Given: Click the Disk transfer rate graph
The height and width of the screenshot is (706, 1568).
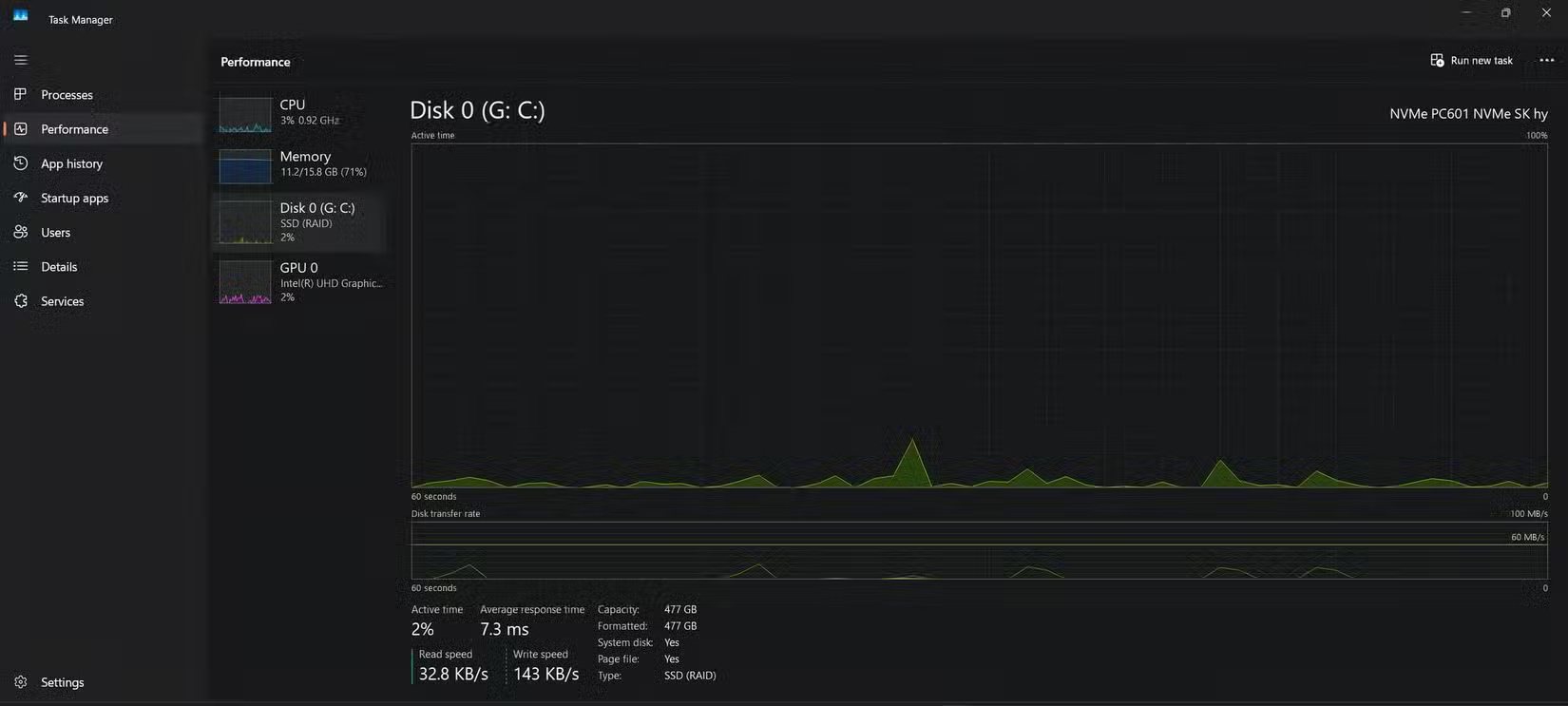Looking at the screenshot, I should (x=979, y=550).
